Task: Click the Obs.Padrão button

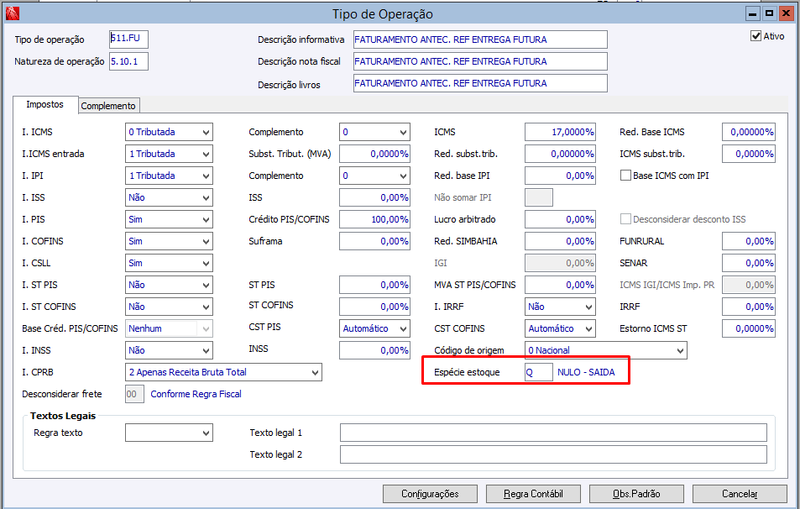Action: click(636, 494)
